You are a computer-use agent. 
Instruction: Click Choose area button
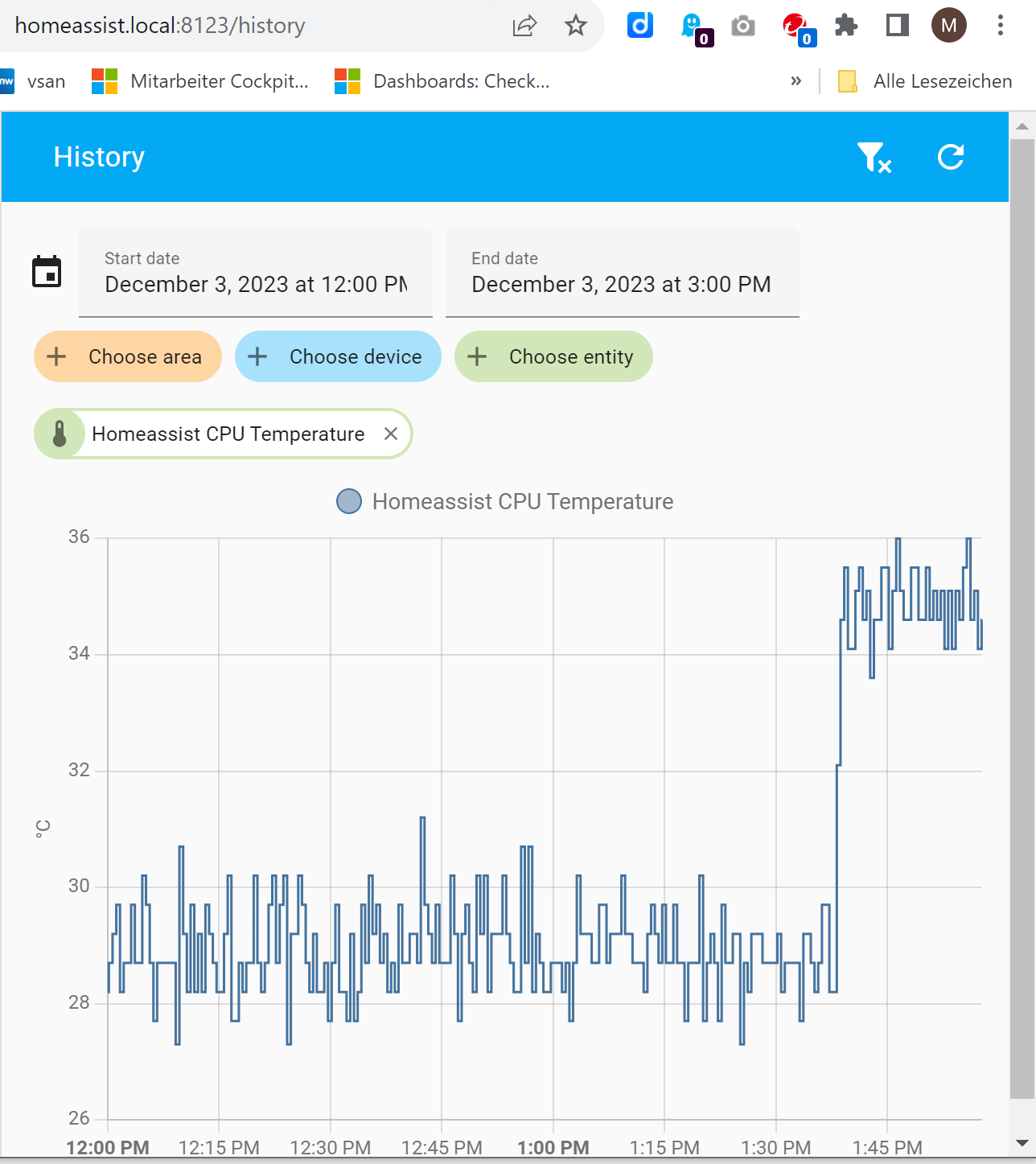128,356
